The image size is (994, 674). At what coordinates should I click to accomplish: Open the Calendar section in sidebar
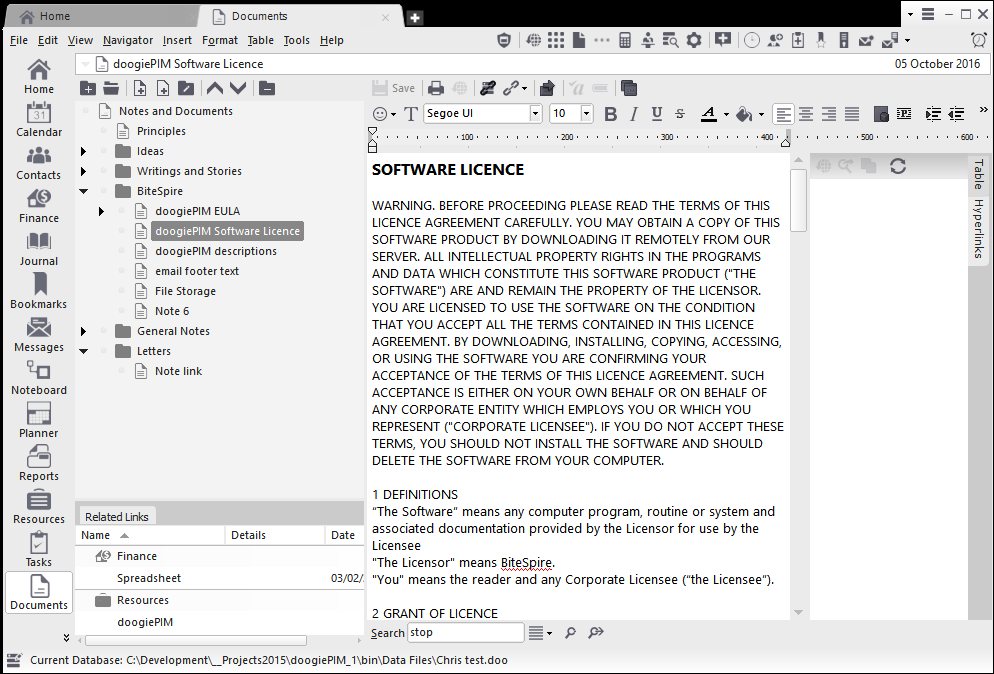point(39,119)
